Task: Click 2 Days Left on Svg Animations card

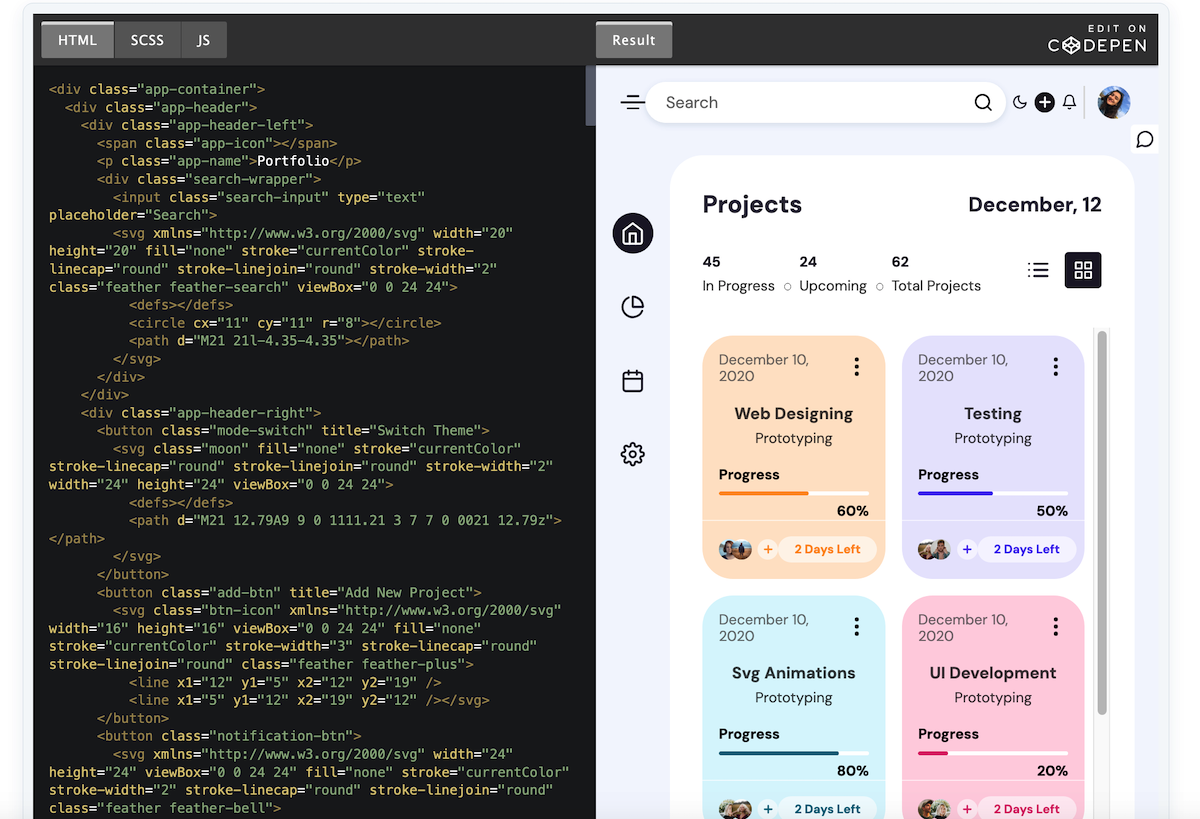Action: [x=827, y=809]
